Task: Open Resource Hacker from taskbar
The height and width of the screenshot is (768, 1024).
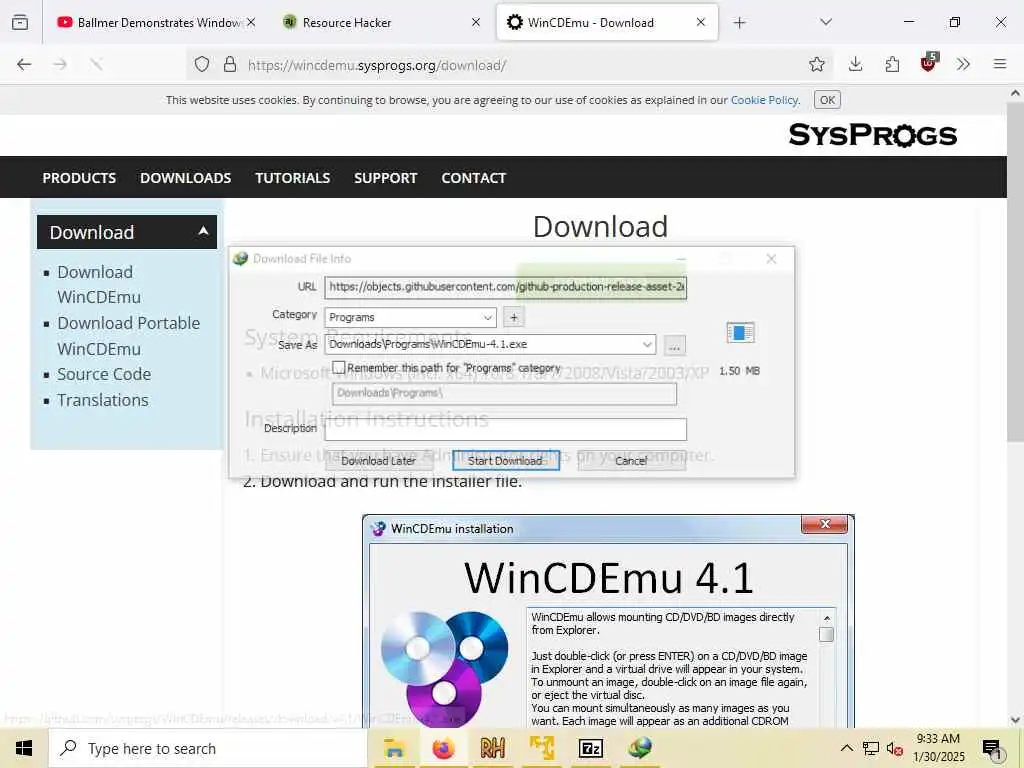Action: pos(492,748)
